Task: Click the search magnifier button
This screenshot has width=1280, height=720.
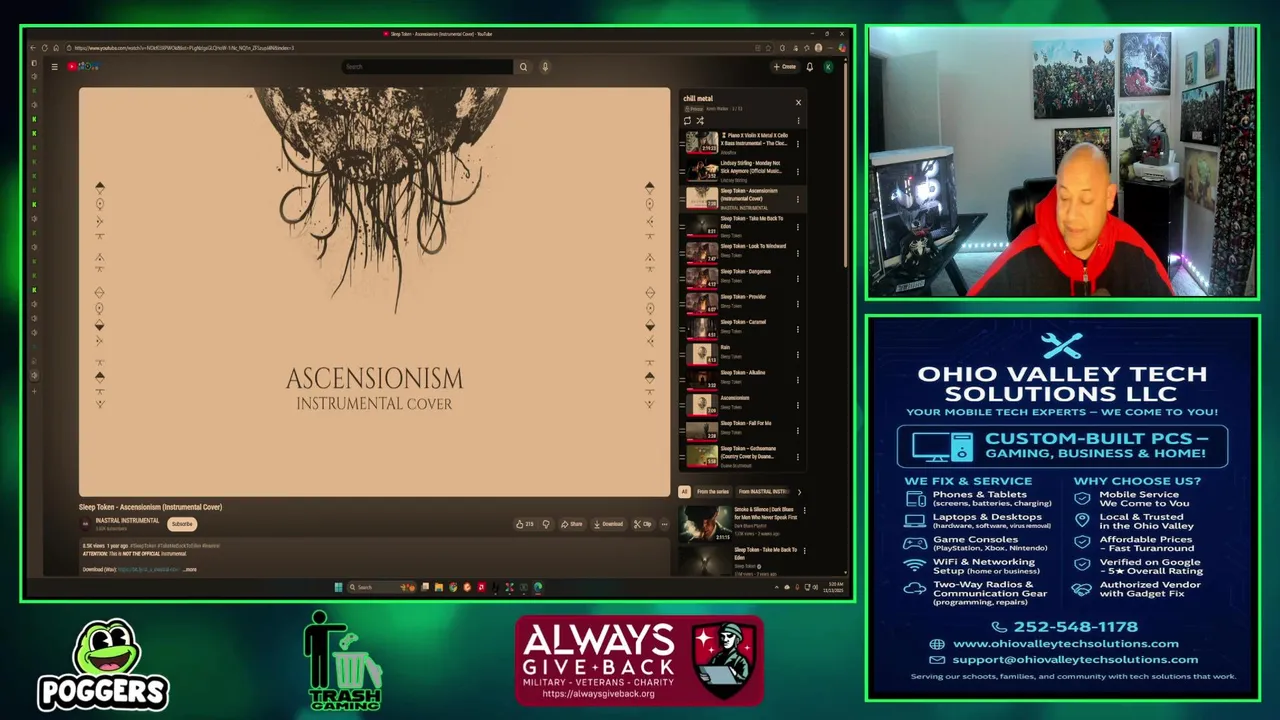Action: pyautogui.click(x=522, y=67)
